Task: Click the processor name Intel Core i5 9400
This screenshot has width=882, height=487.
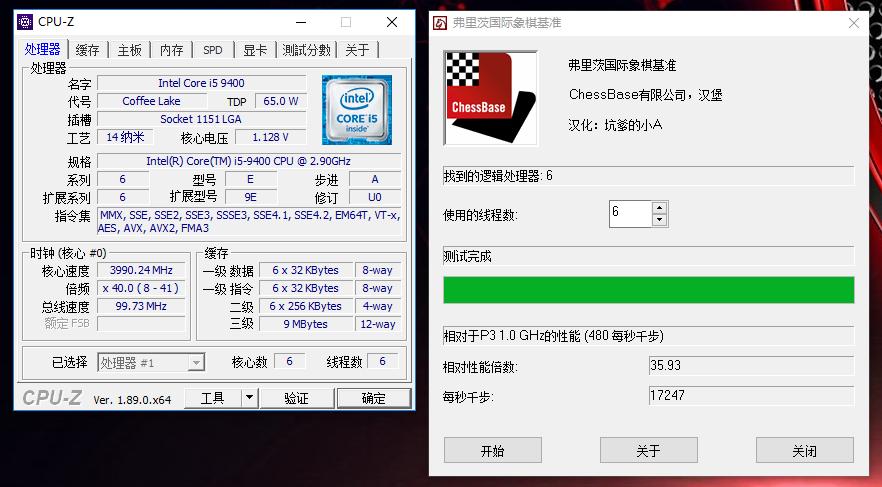Action: coord(201,83)
